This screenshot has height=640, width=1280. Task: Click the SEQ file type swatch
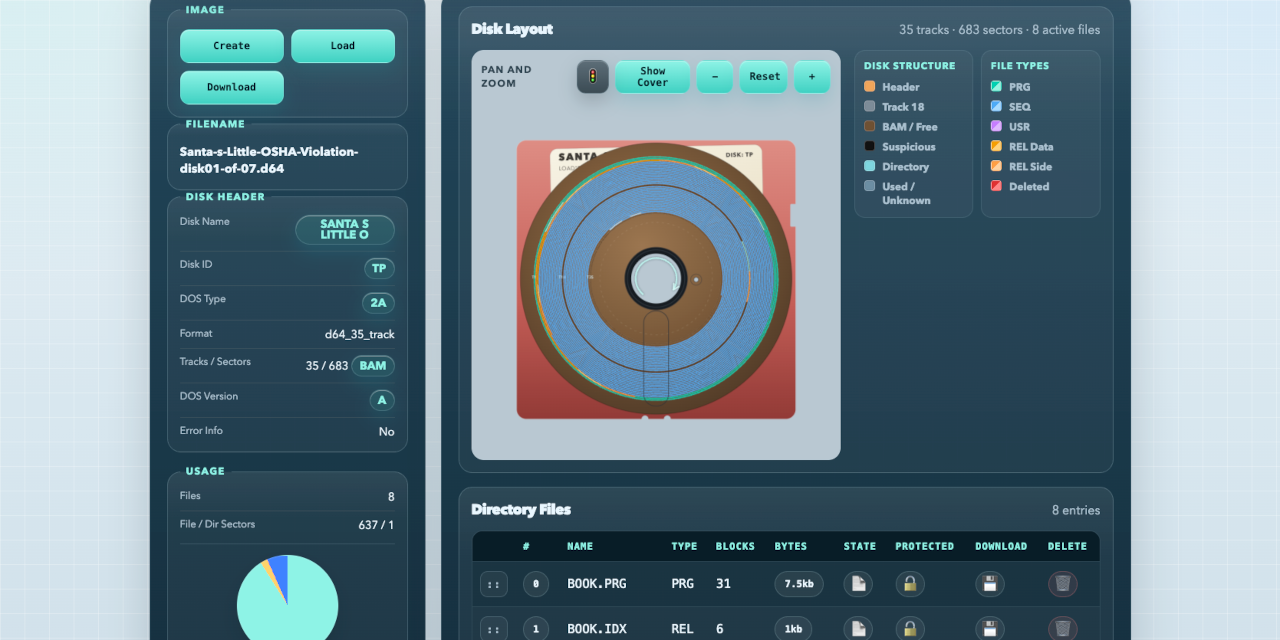(996, 107)
